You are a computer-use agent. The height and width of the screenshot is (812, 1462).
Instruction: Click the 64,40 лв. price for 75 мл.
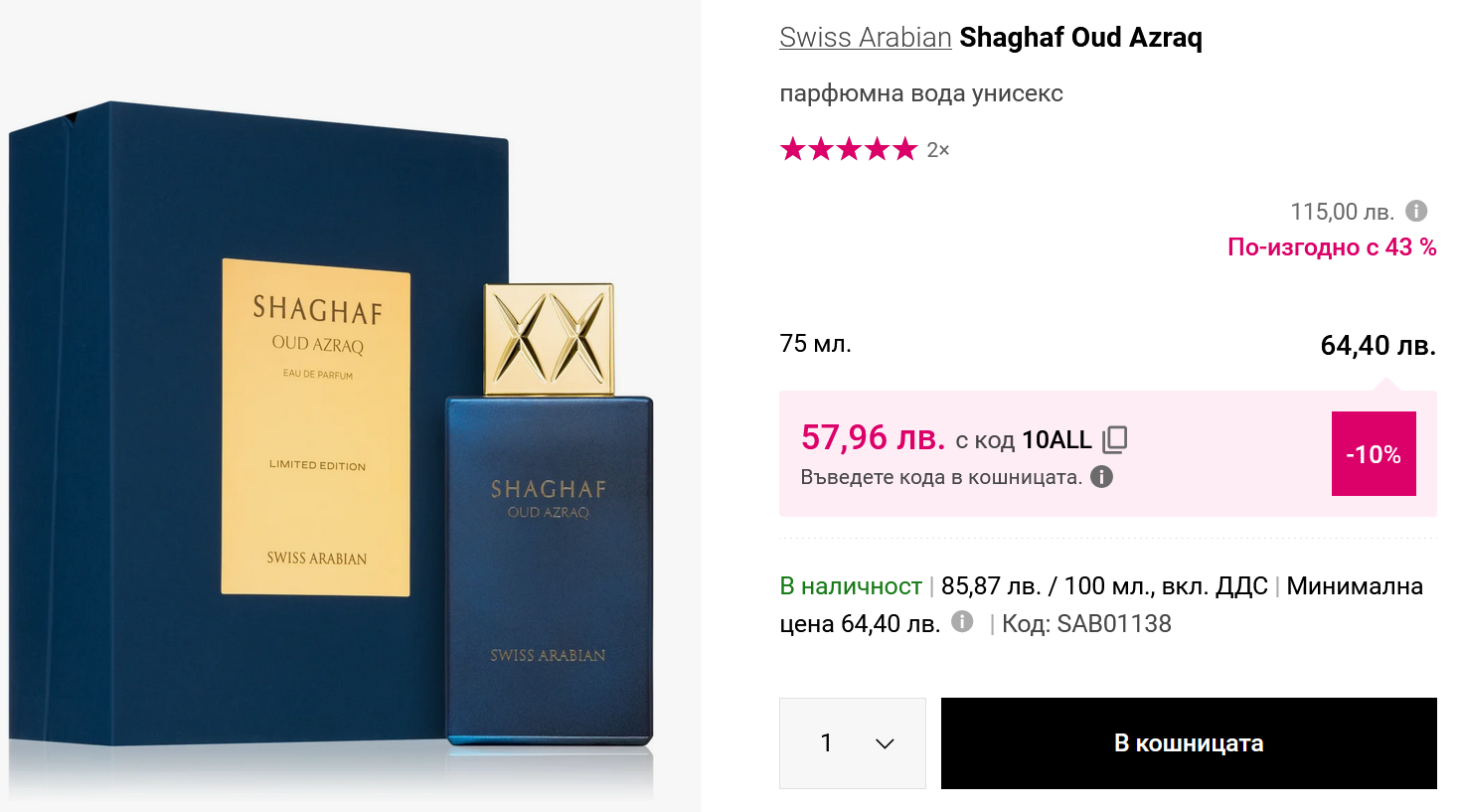[x=1379, y=346]
